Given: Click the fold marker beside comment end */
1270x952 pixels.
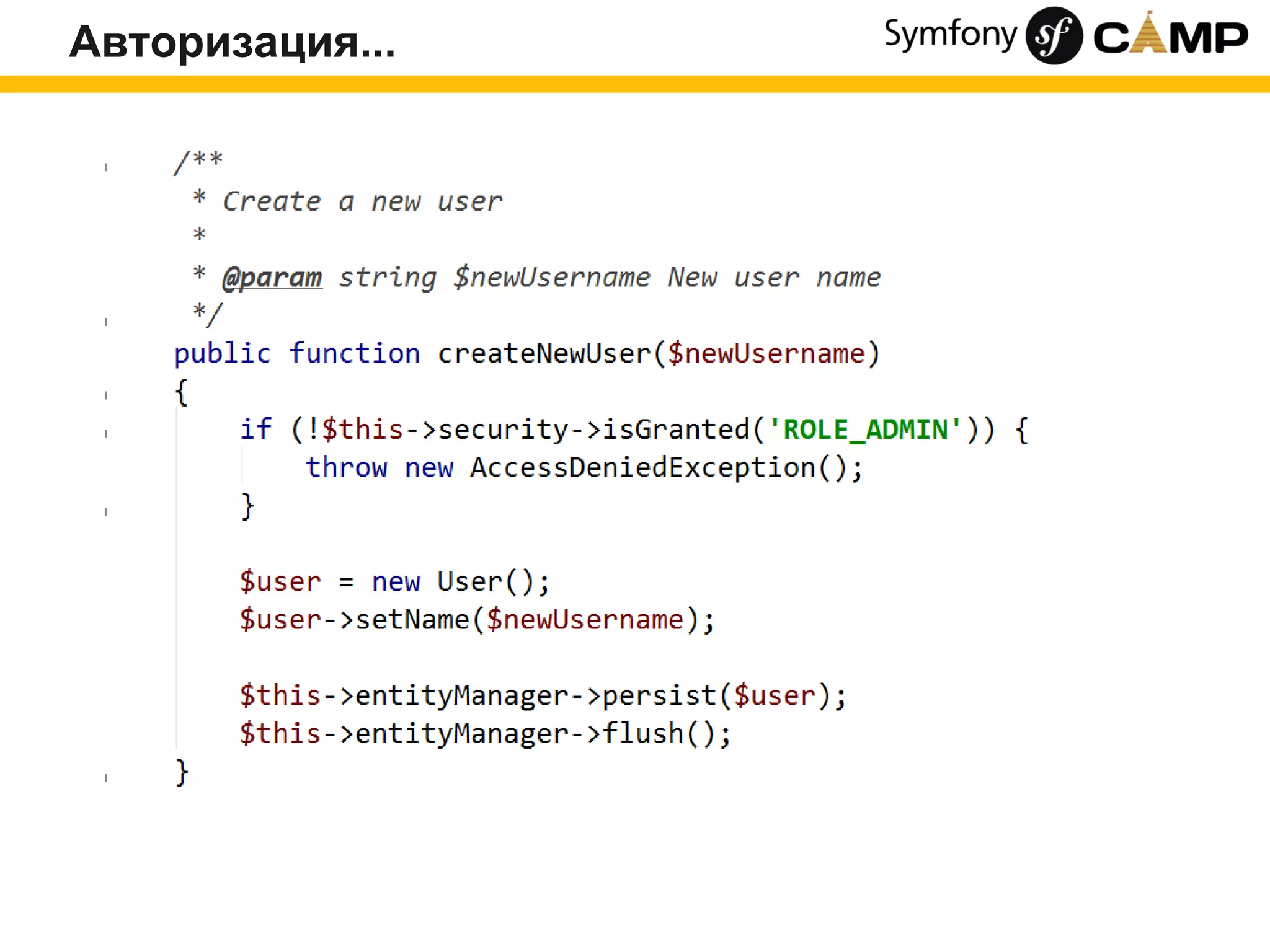Looking at the screenshot, I should click(106, 322).
